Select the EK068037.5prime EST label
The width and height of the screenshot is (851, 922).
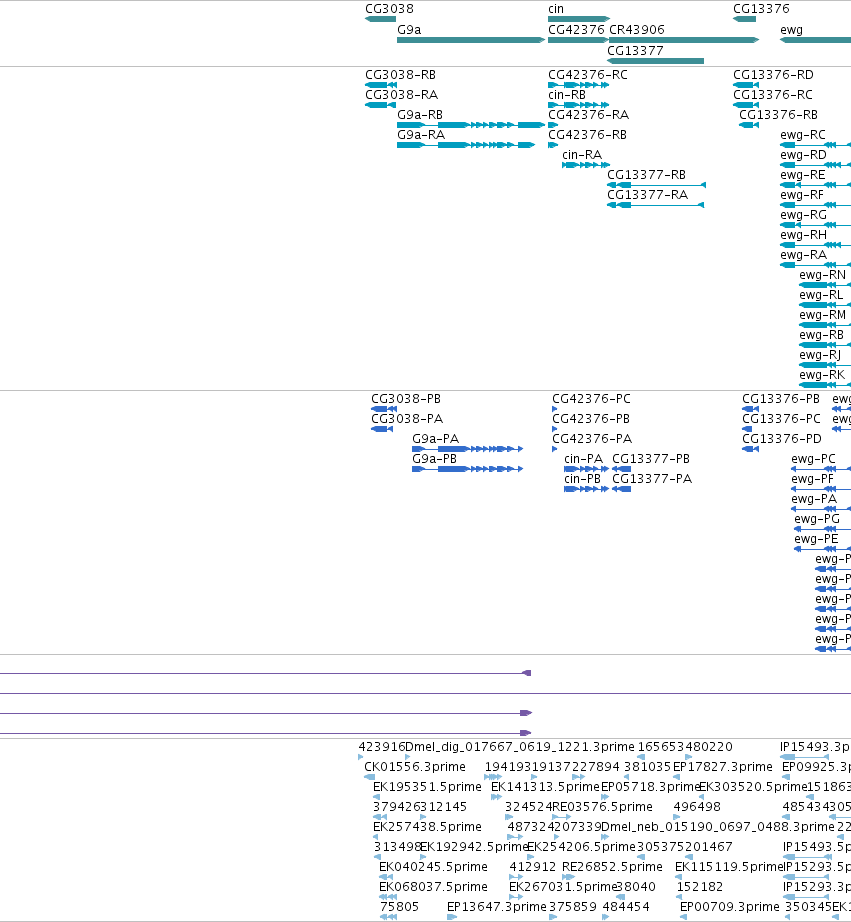coord(433,887)
